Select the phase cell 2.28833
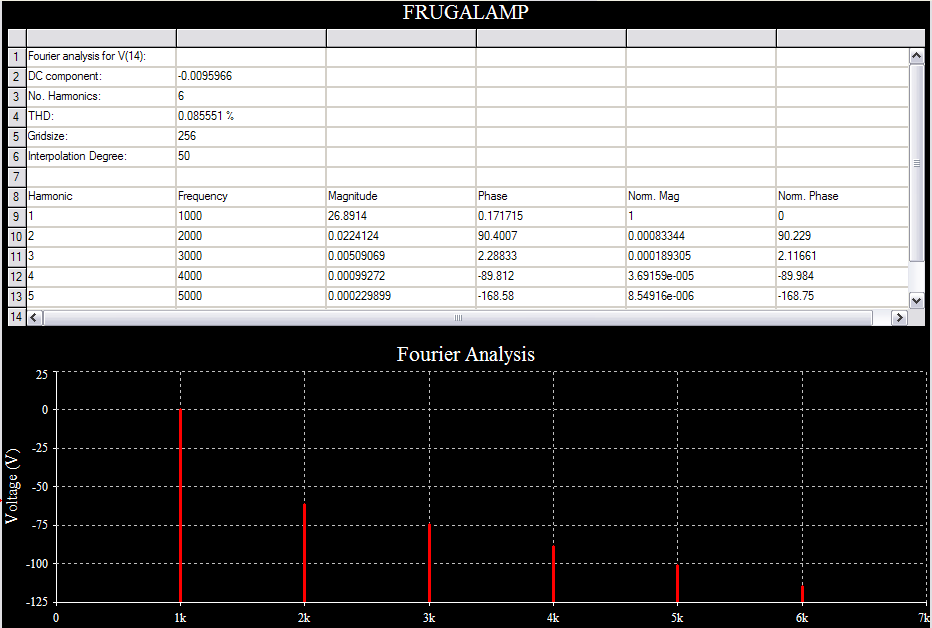The height and width of the screenshot is (628, 932). click(x=551, y=257)
